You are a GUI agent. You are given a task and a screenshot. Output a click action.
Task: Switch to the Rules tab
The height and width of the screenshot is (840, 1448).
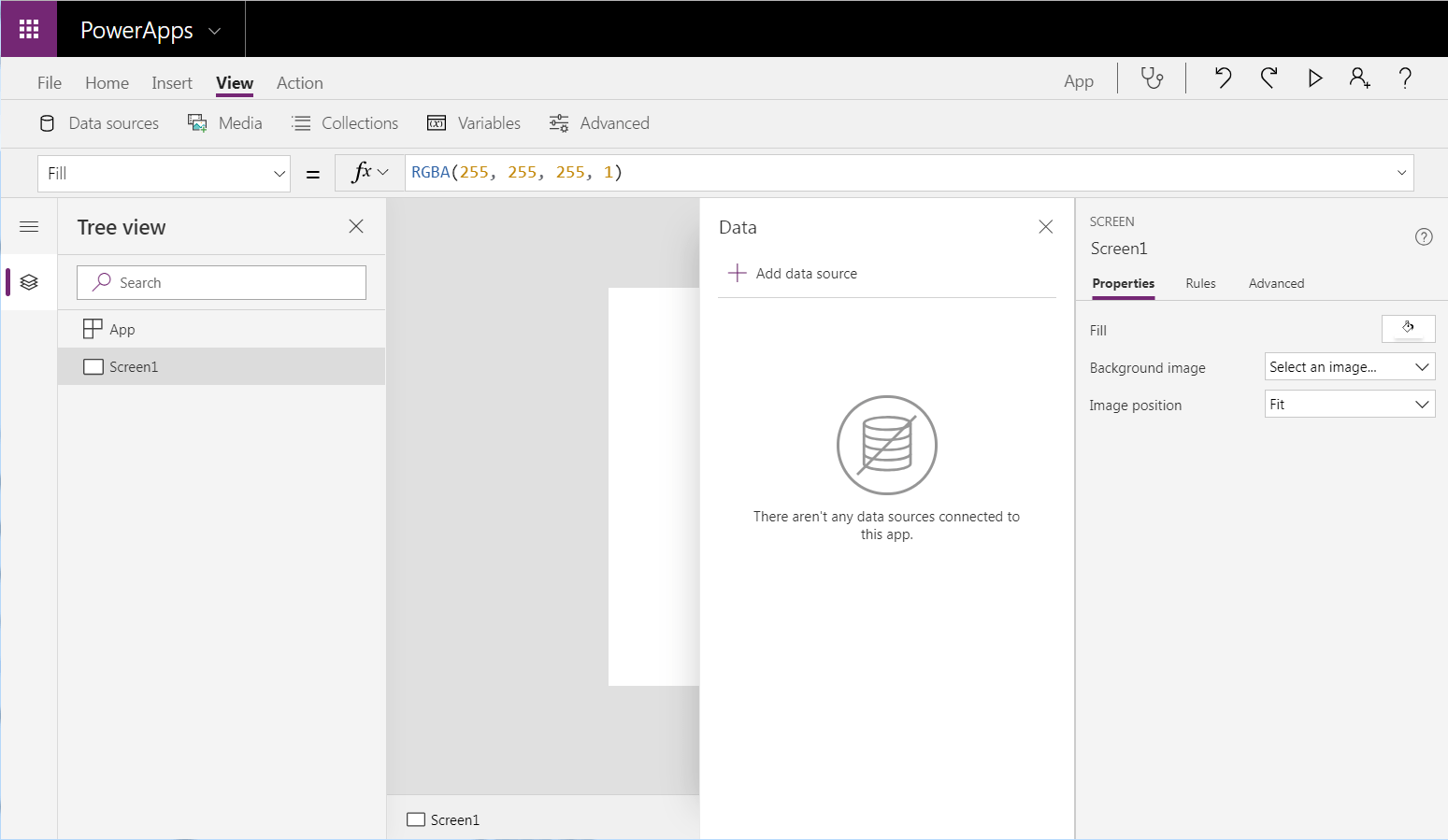click(1200, 283)
